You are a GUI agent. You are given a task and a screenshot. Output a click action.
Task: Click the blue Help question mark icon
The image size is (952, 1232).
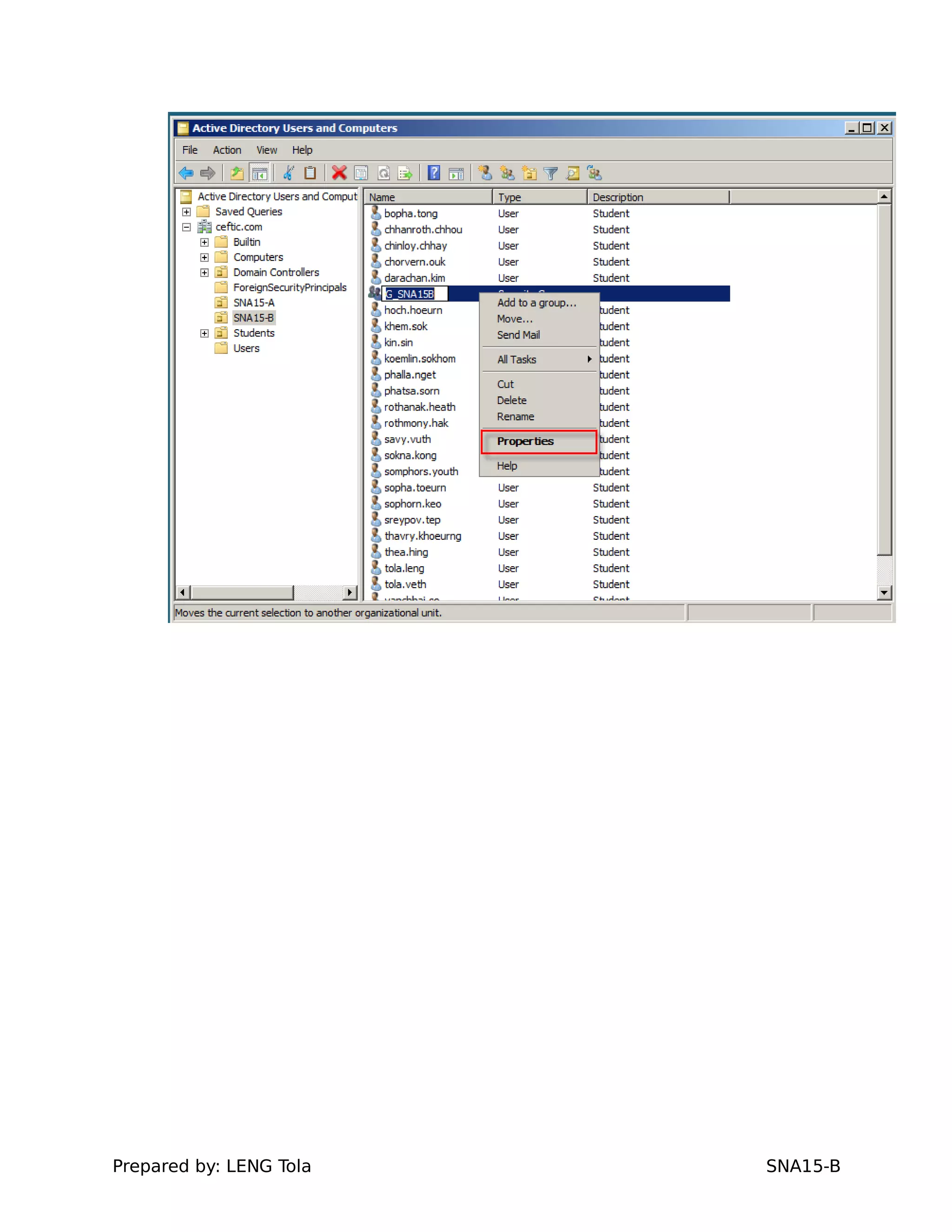433,173
